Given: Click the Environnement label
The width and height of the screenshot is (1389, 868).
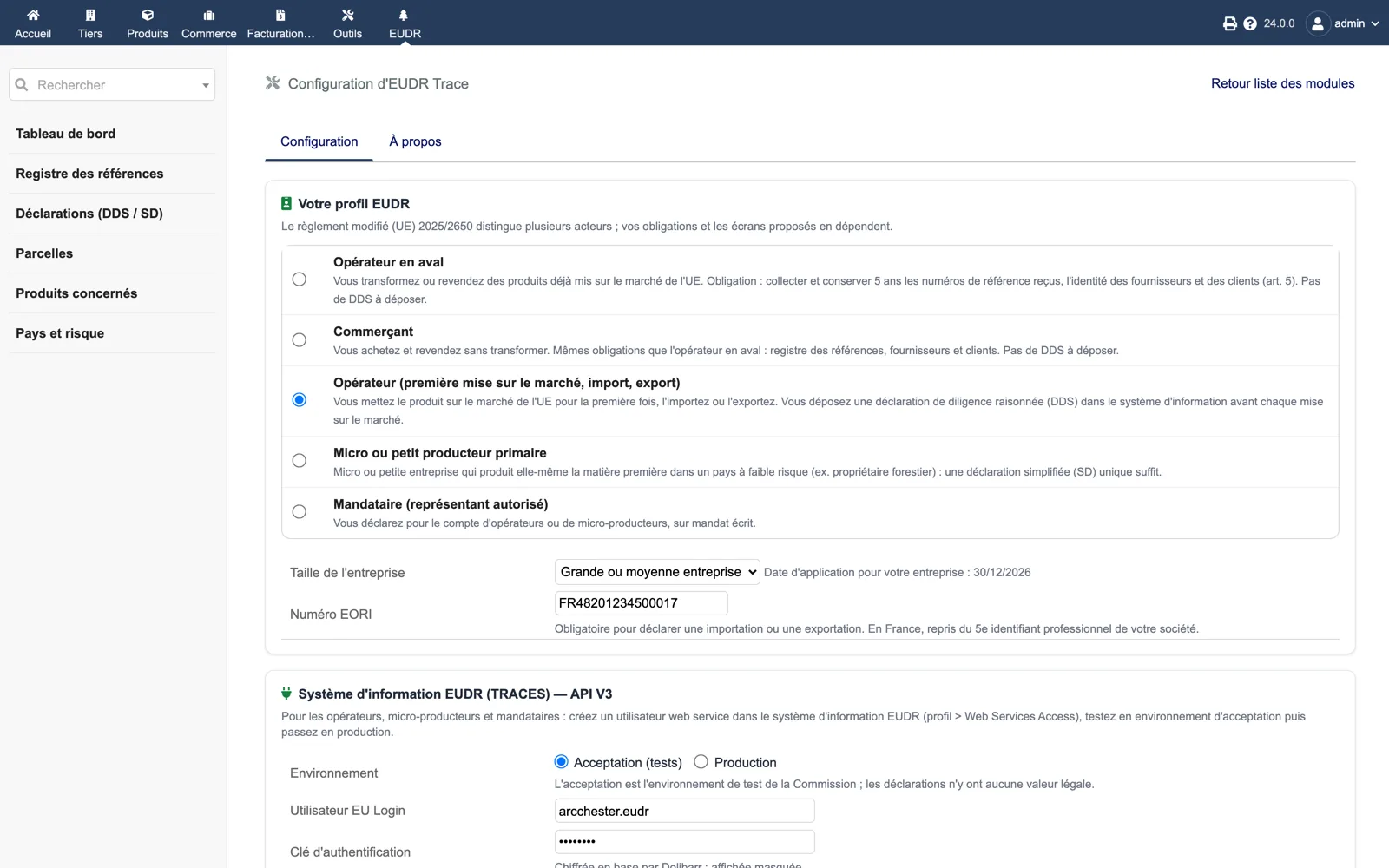Looking at the screenshot, I should click(333, 773).
